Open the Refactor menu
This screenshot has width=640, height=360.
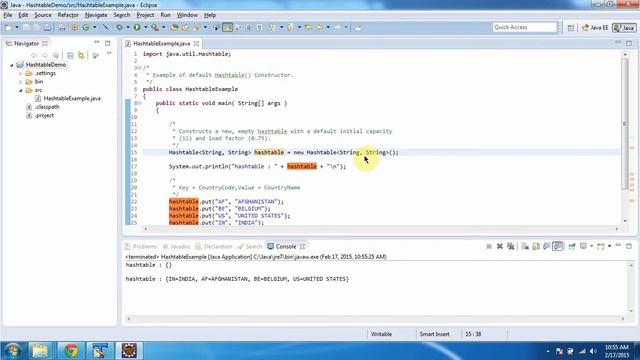click(68, 15)
